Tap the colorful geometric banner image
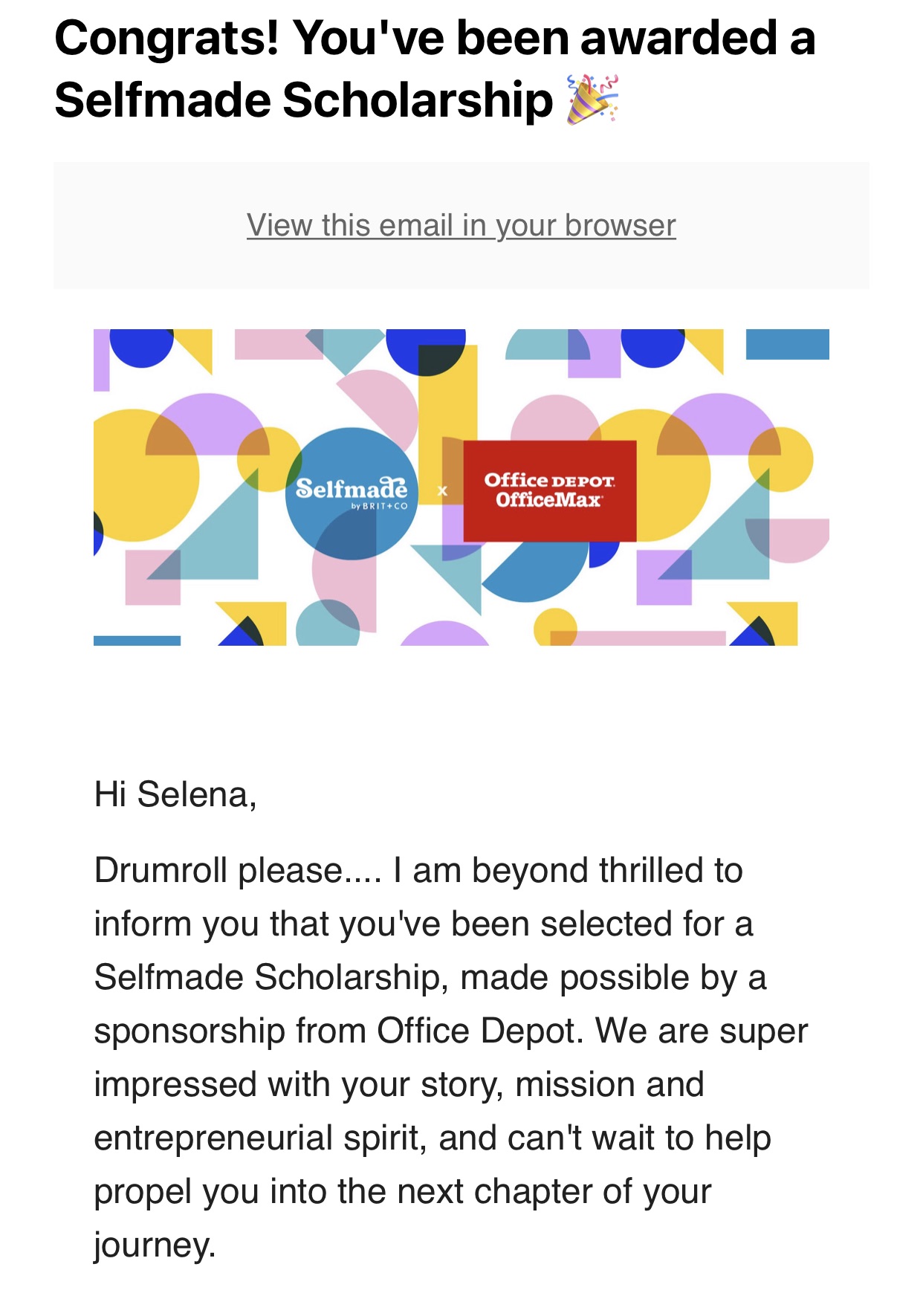Viewport: 923px width, 1316px height. [461, 487]
